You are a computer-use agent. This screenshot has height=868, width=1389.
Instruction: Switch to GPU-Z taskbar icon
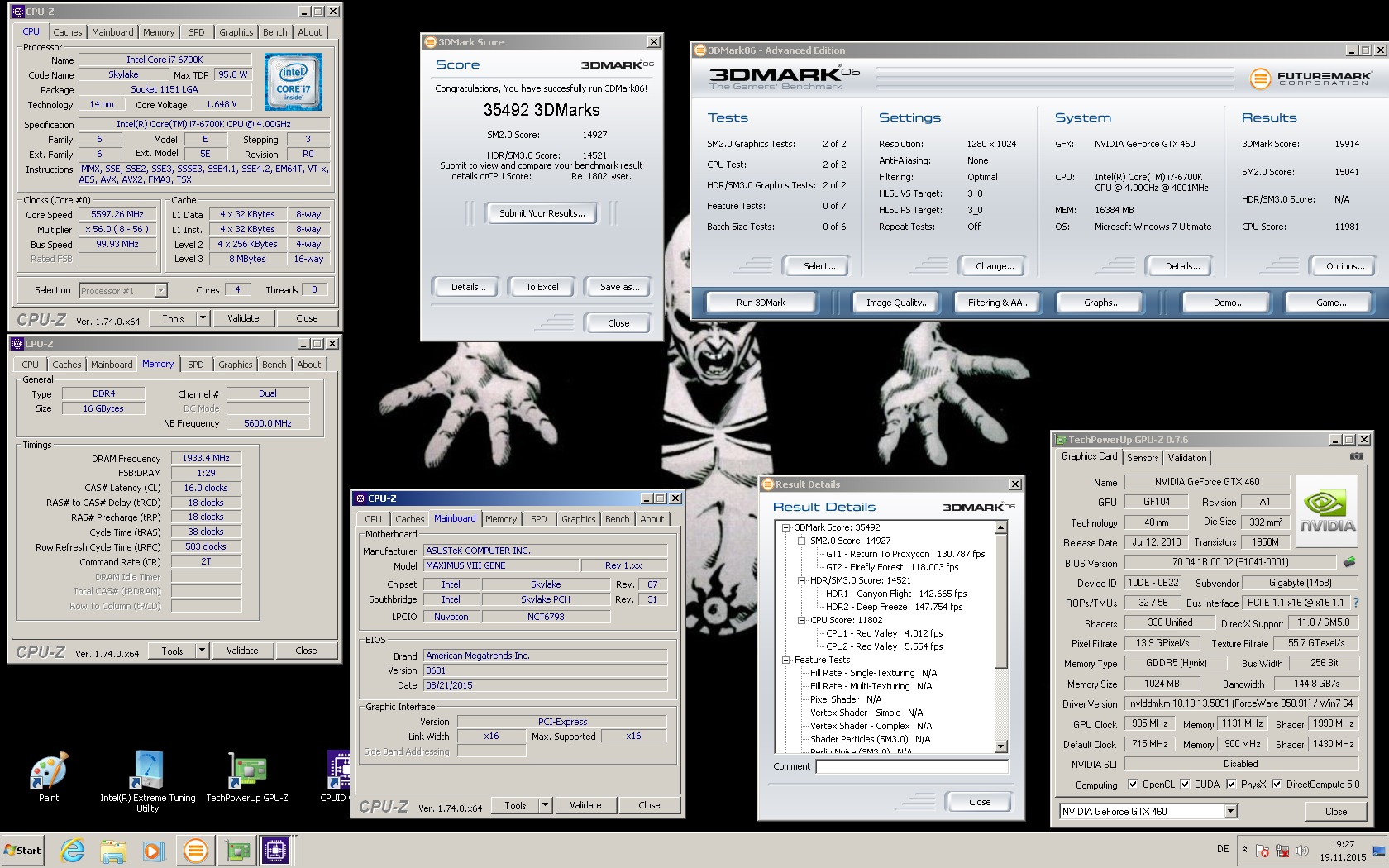point(237,850)
